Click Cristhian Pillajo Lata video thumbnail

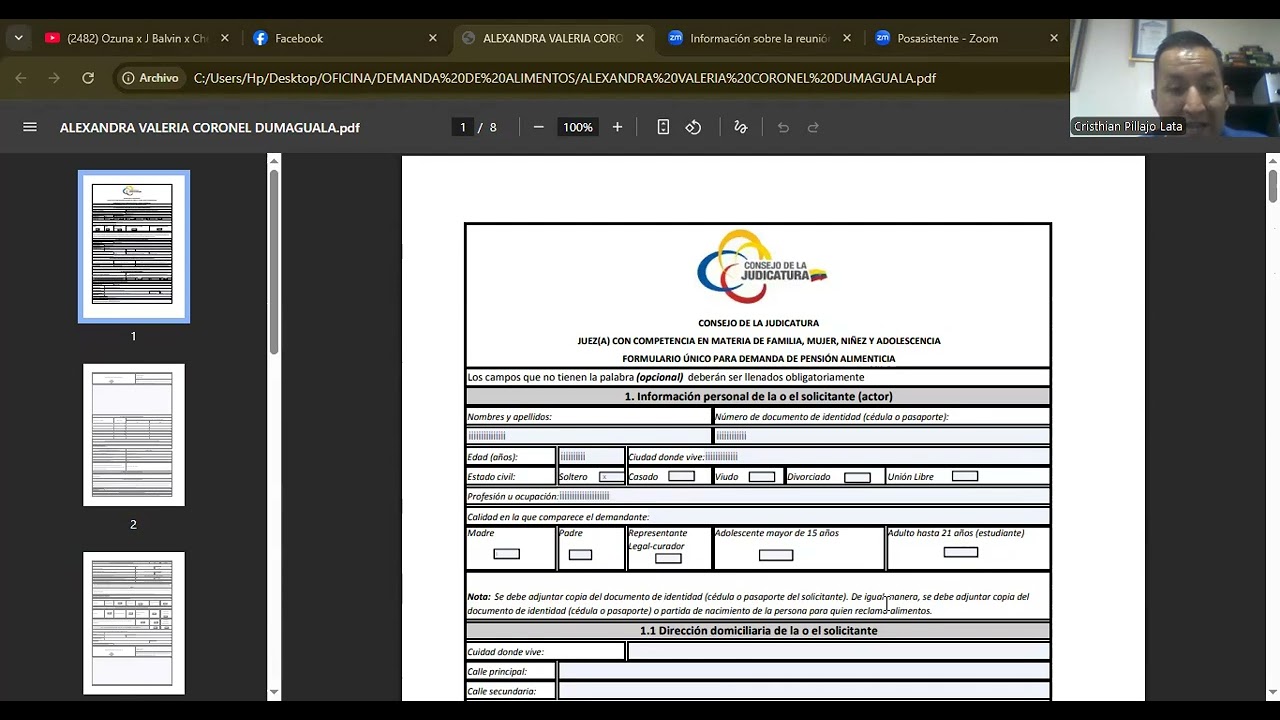(x=1175, y=78)
